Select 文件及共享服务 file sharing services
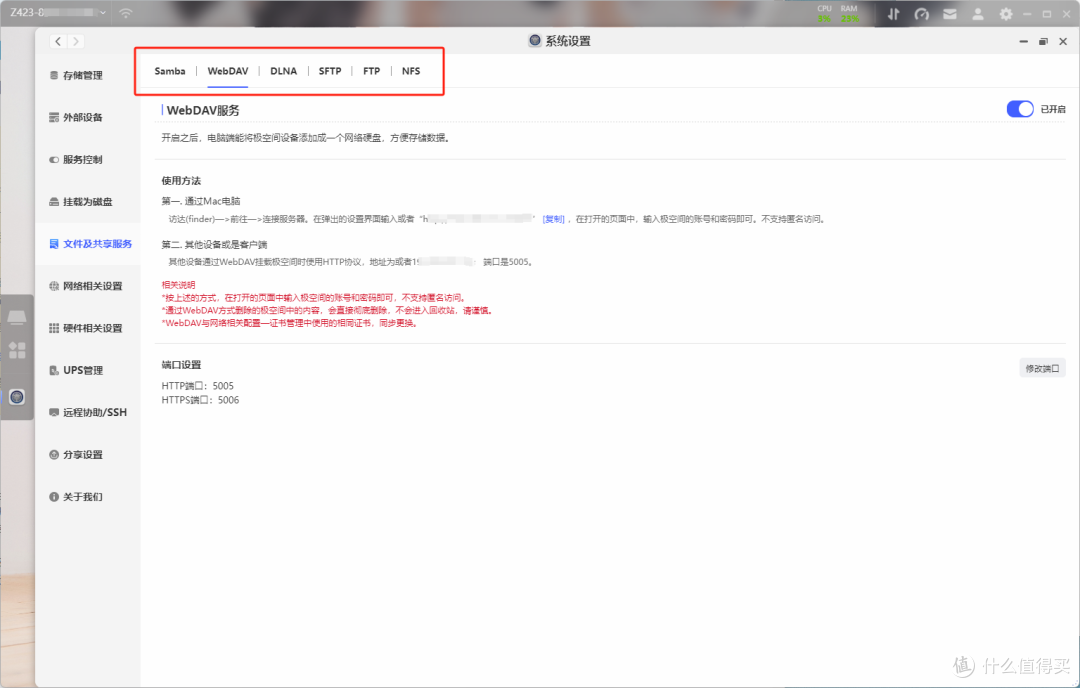Viewport: 1080px width, 688px height. pyautogui.click(x=90, y=244)
